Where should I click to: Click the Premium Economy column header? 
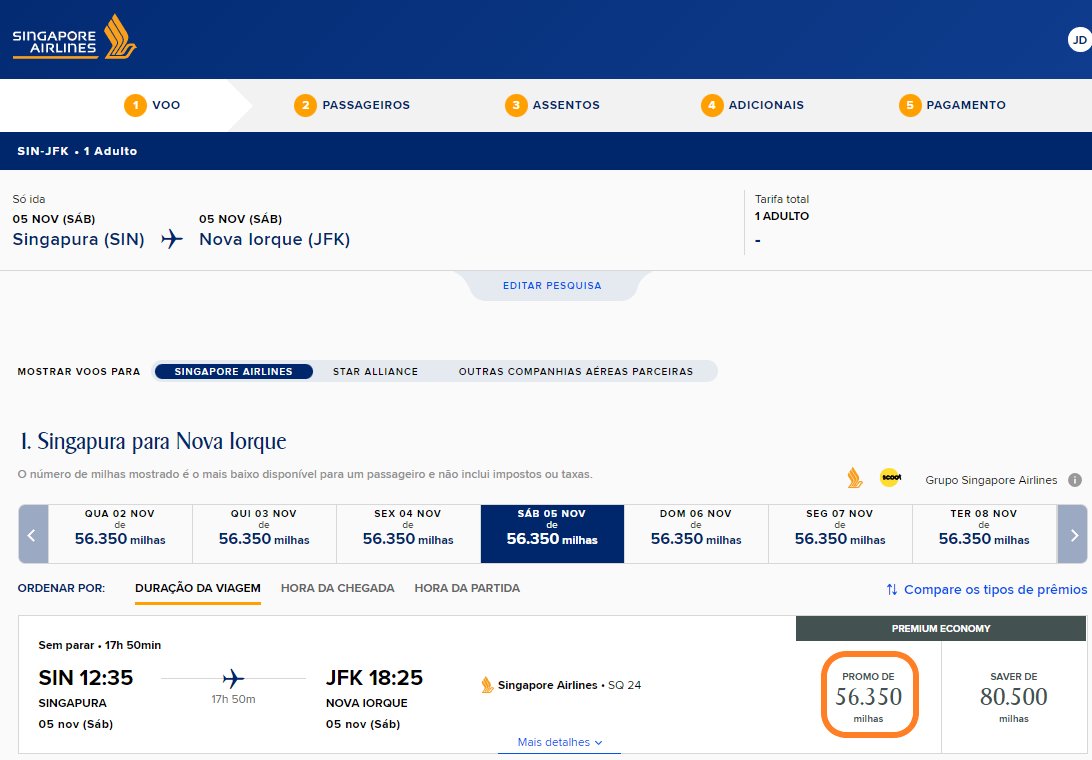[941, 628]
